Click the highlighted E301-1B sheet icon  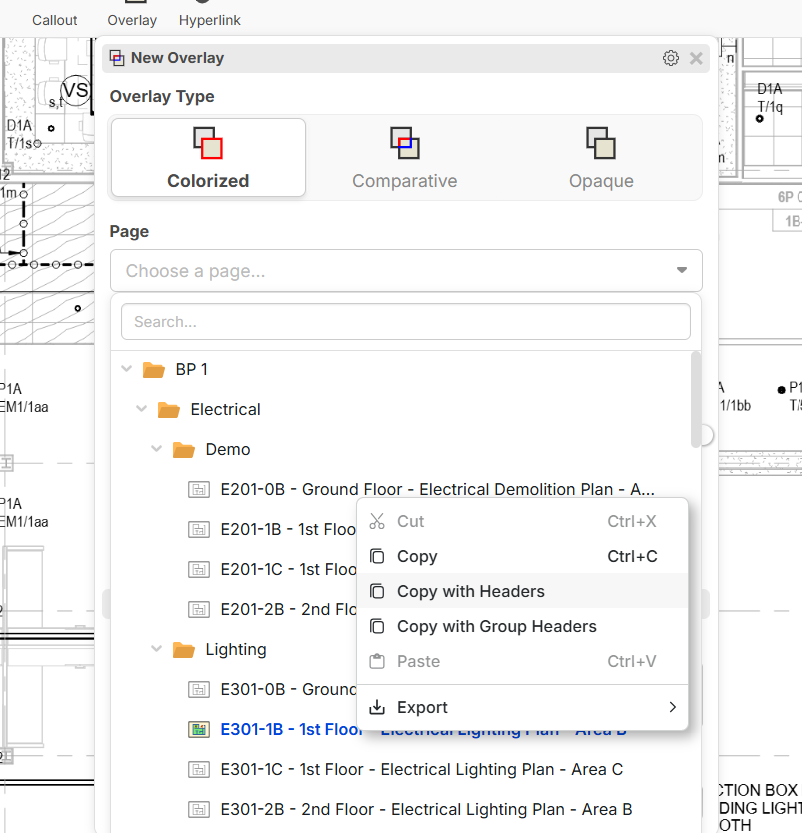pyautogui.click(x=198, y=729)
